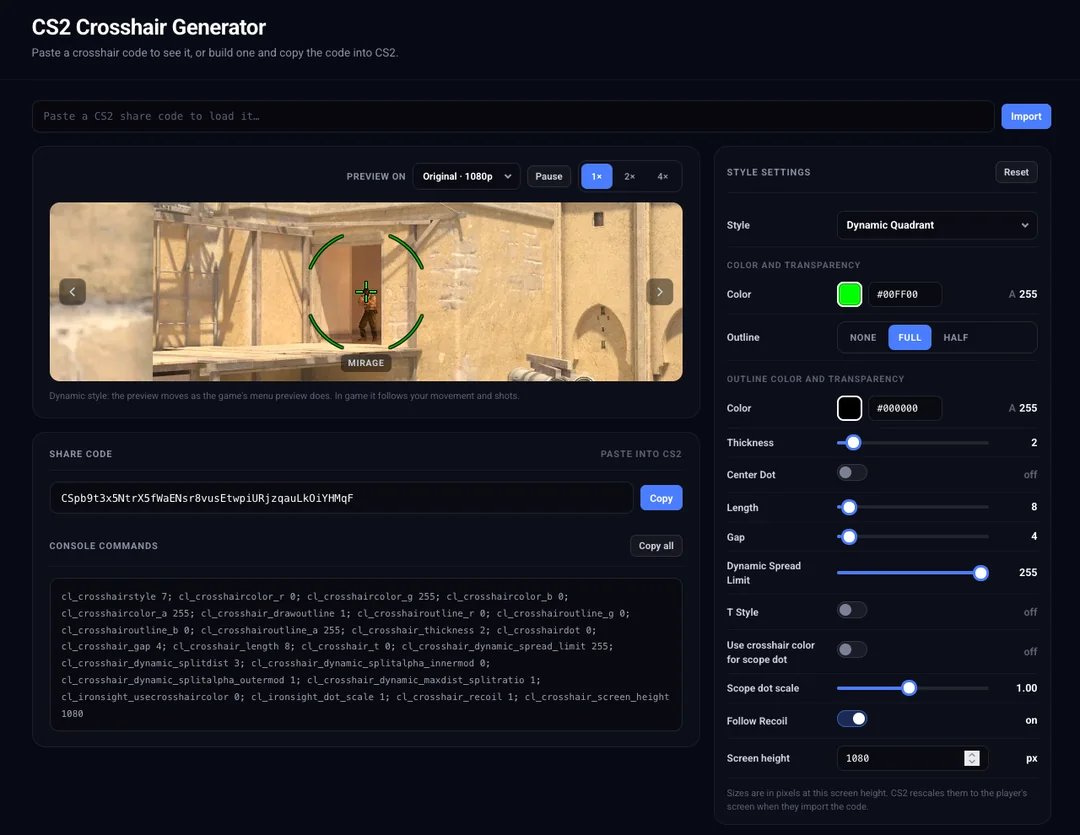Toggle Use crosshair color for scope dot
This screenshot has width=1080, height=835.
(x=851, y=650)
